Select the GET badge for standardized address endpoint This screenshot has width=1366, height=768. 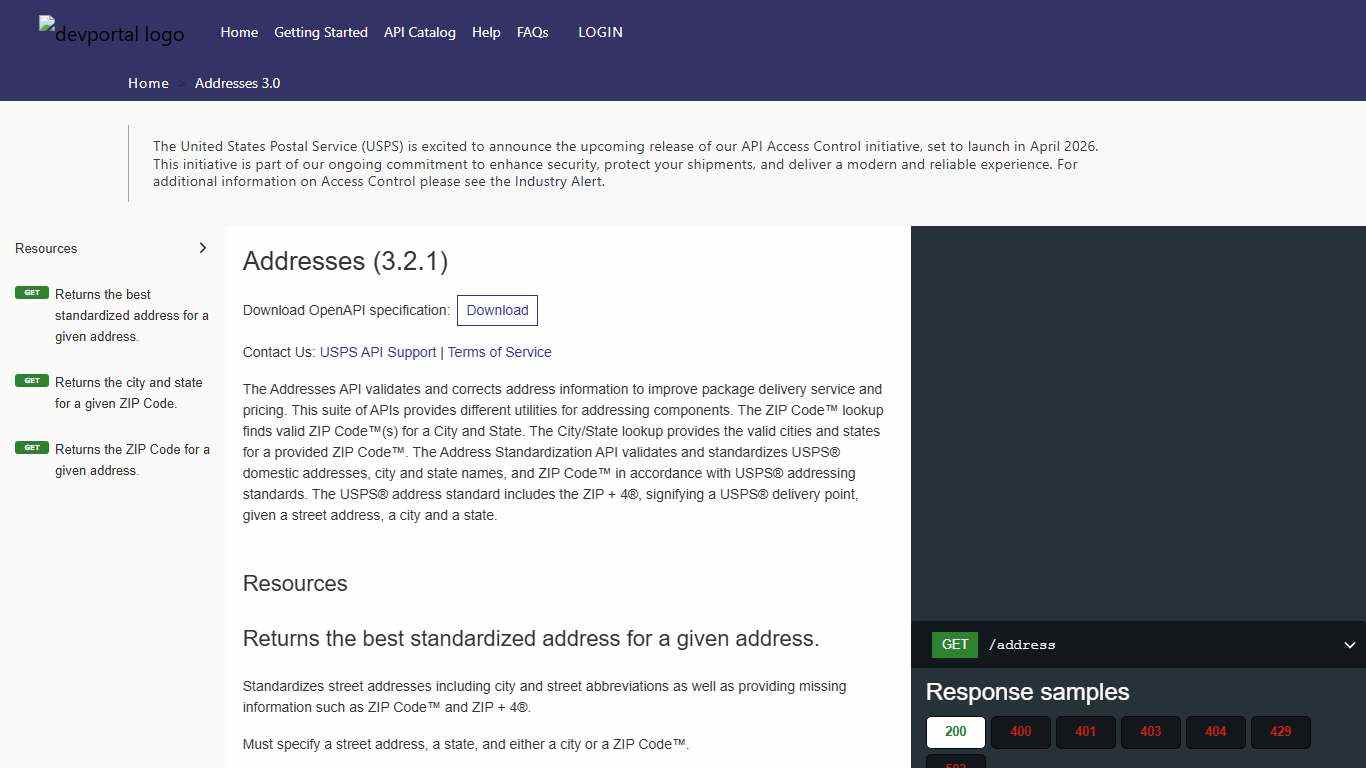(x=31, y=292)
